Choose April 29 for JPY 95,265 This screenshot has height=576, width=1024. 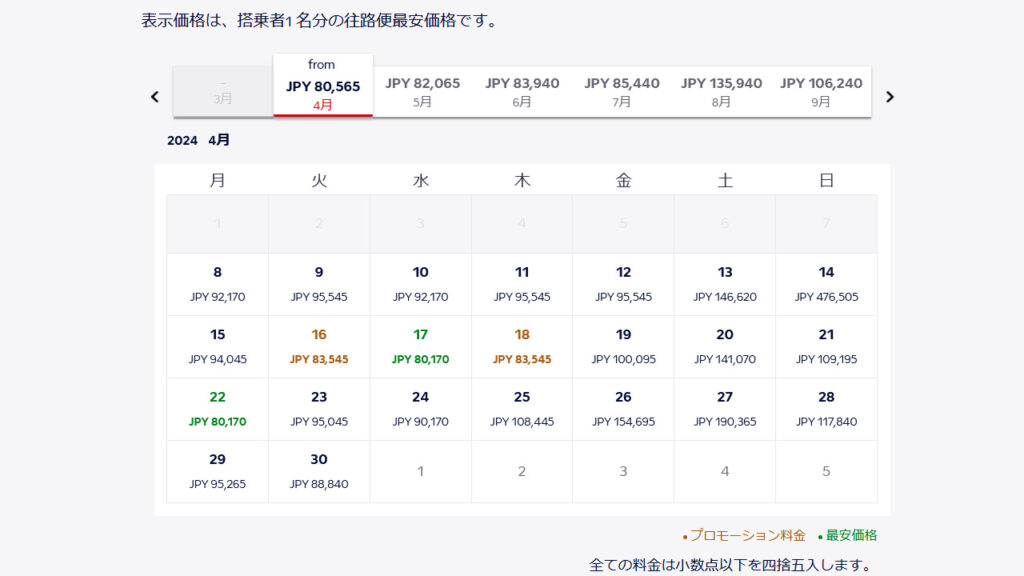click(x=218, y=471)
